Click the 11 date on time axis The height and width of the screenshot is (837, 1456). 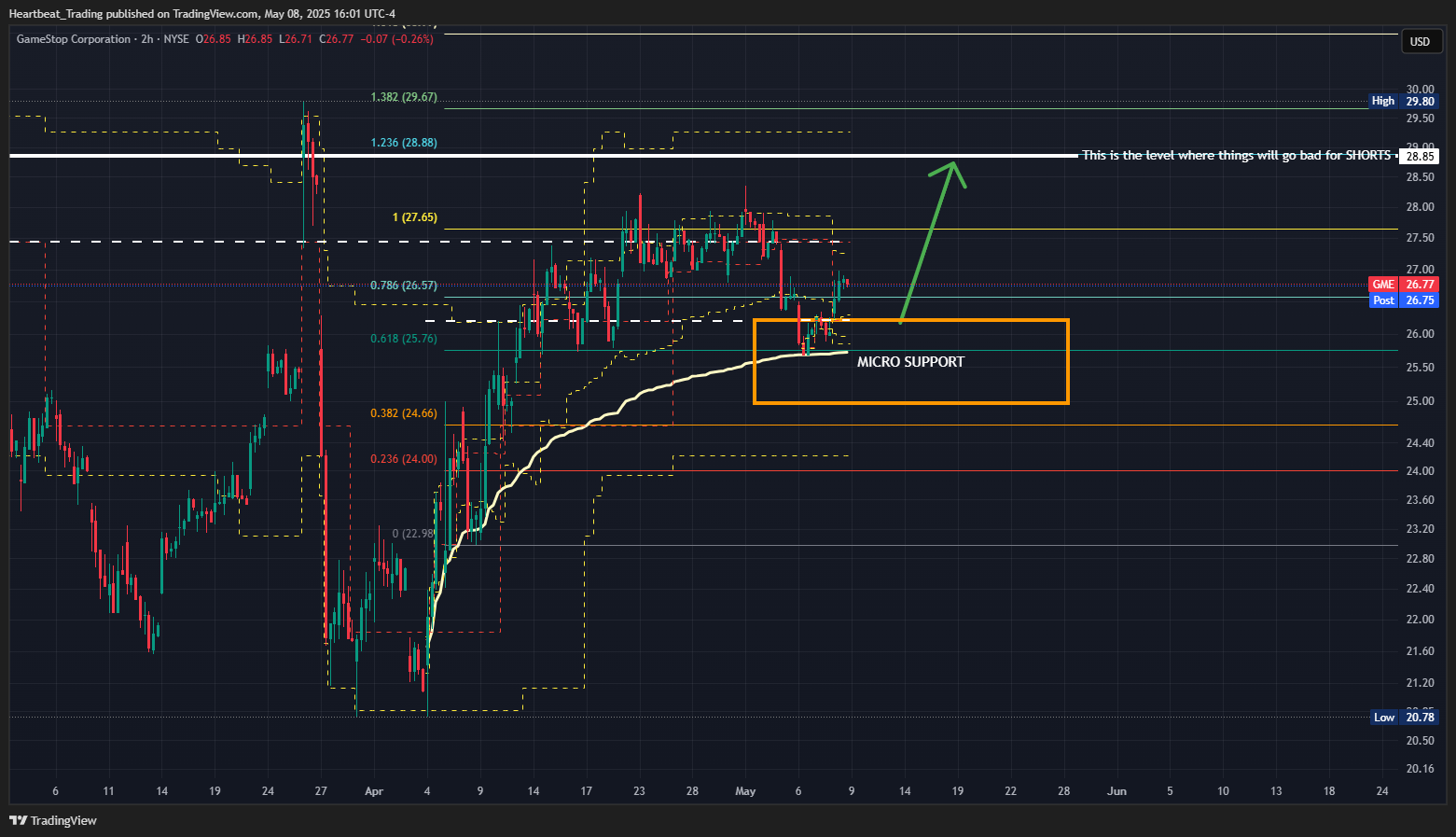coord(109,791)
